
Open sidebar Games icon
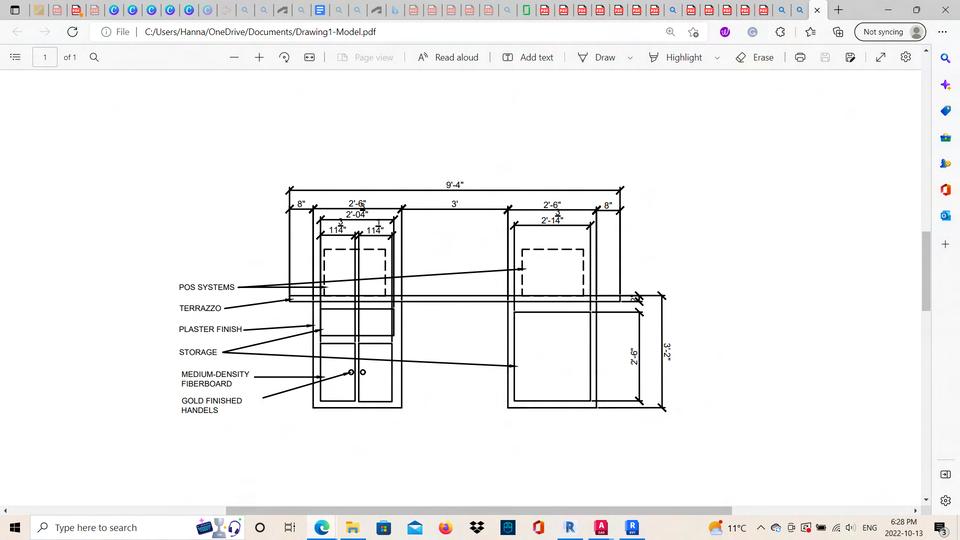(x=945, y=163)
